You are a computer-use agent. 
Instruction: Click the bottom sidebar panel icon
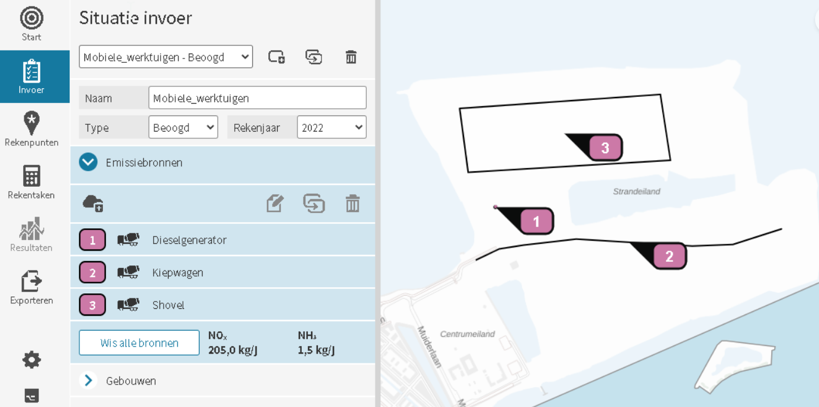coord(31,396)
